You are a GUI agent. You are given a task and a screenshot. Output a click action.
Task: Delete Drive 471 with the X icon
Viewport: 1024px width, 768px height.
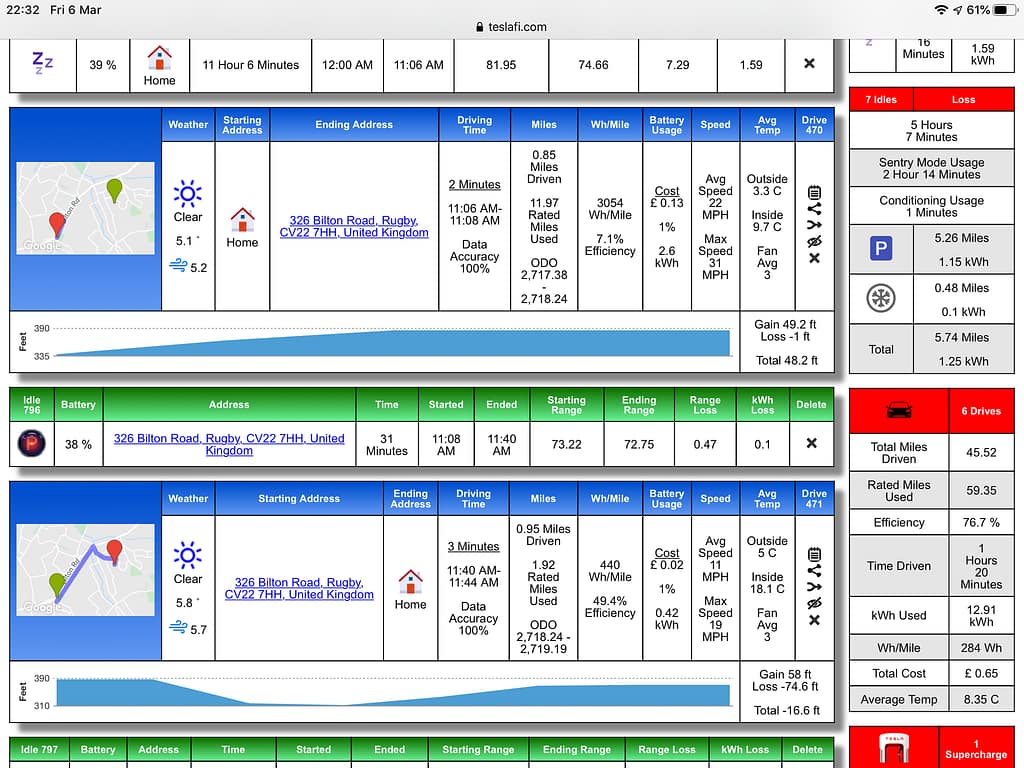[x=814, y=620]
